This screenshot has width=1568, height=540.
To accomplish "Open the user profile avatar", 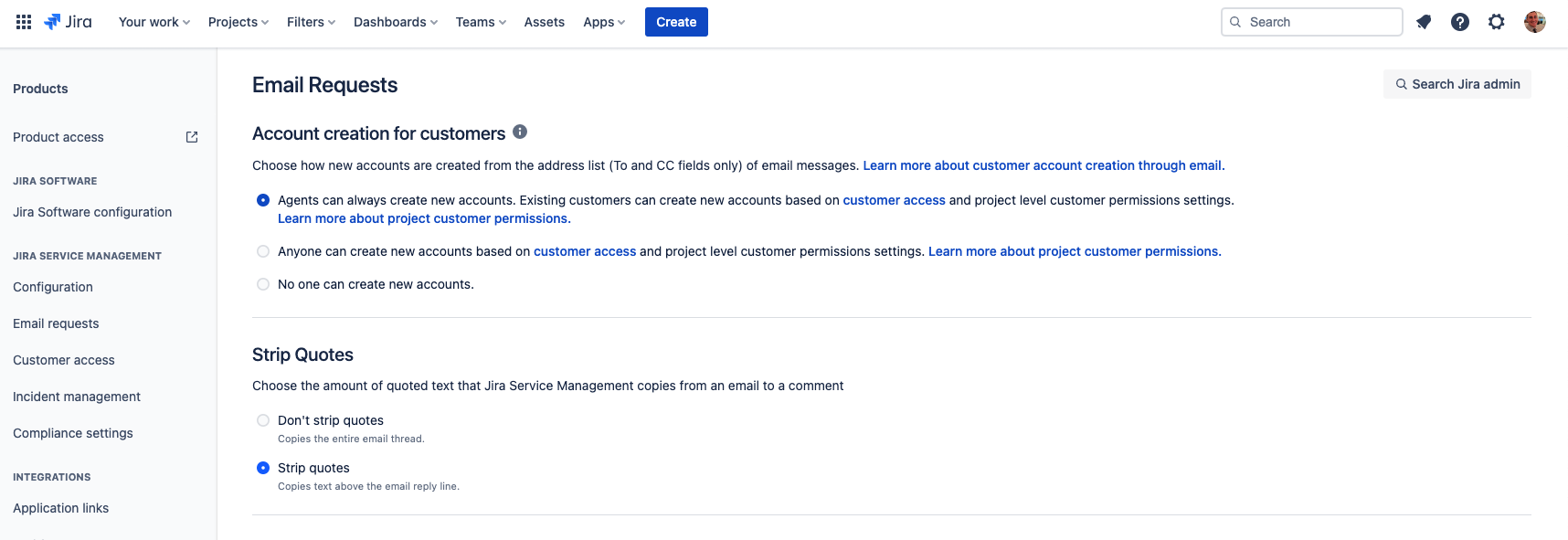I will pyautogui.click(x=1535, y=22).
